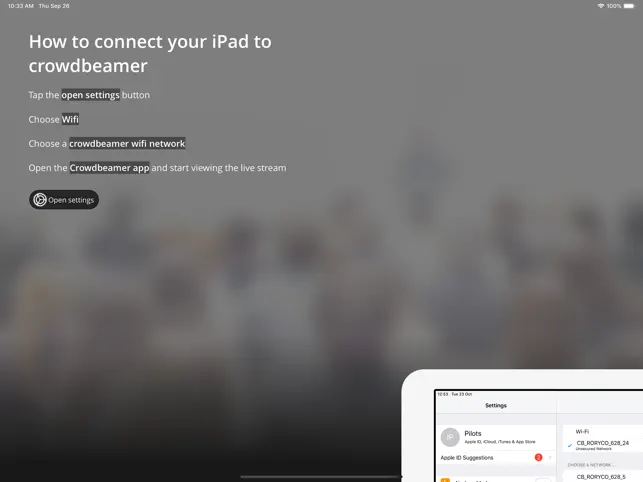Click the red notification badge in preview
The image size is (643, 482).
click(538, 457)
